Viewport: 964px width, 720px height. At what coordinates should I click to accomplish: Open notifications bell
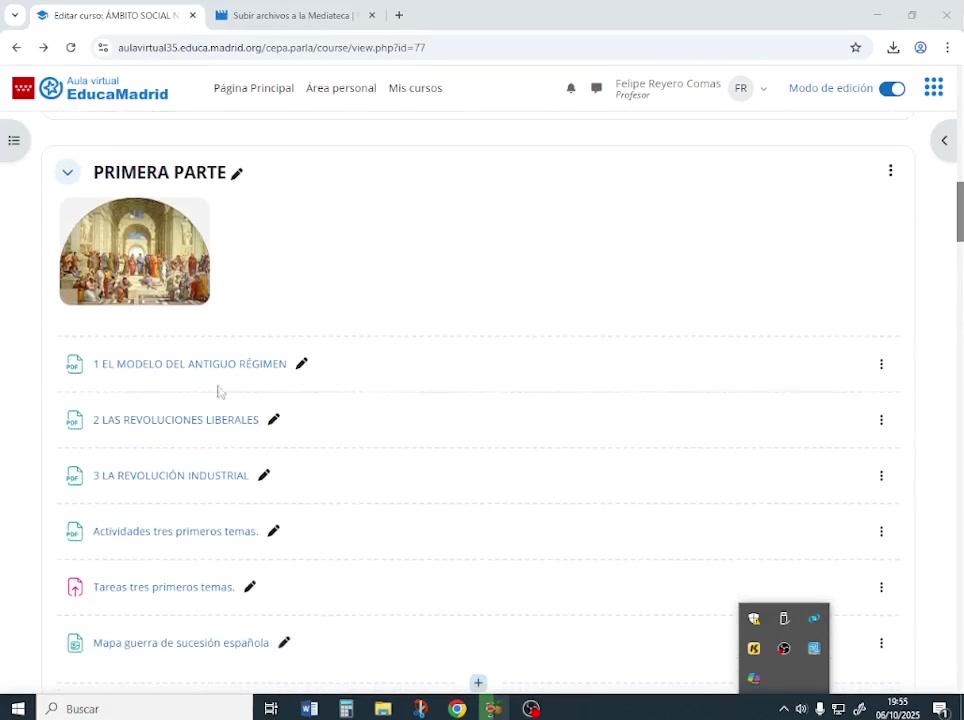pyautogui.click(x=571, y=89)
